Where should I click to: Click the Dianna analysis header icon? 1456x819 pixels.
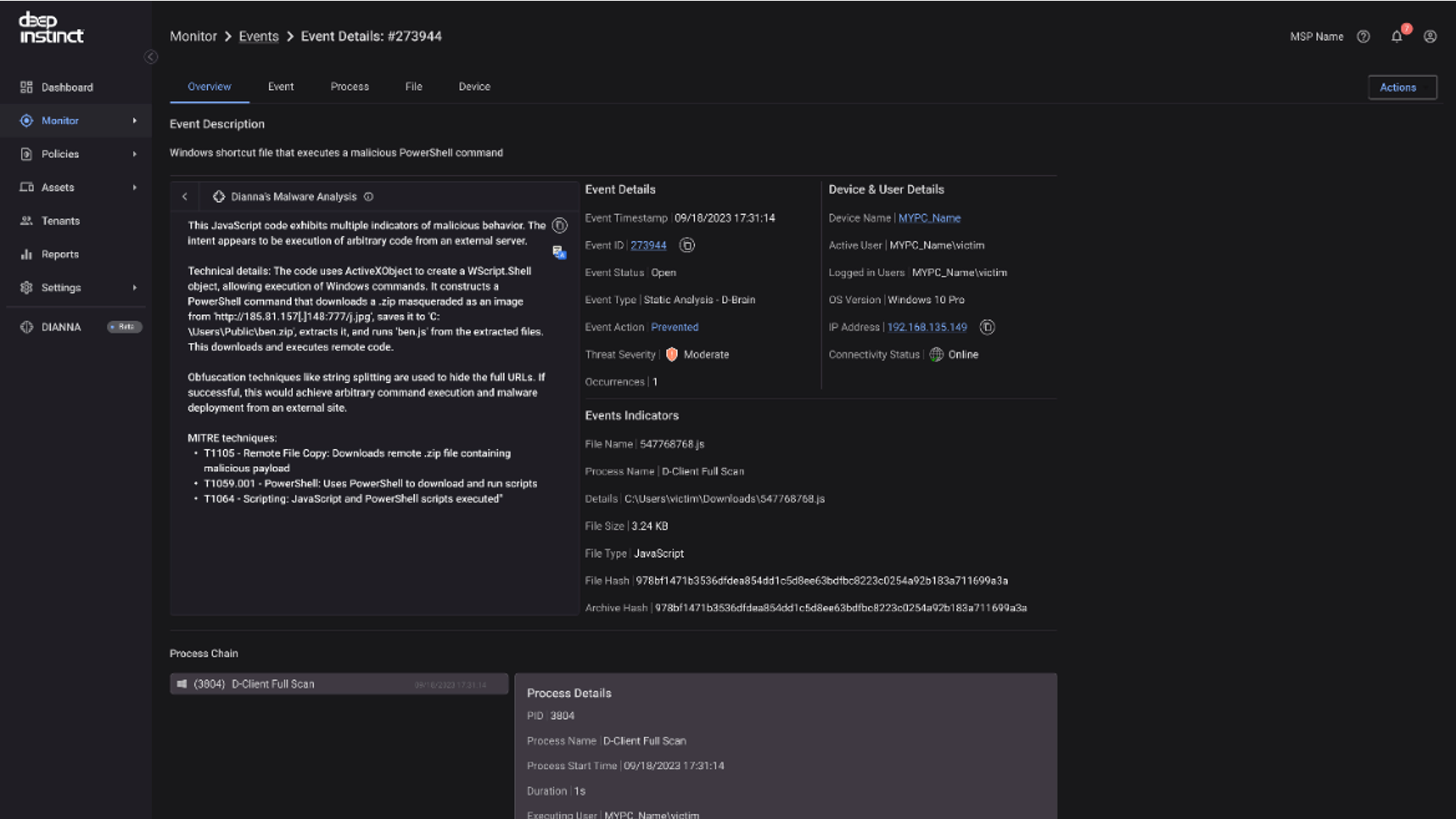[x=219, y=197]
